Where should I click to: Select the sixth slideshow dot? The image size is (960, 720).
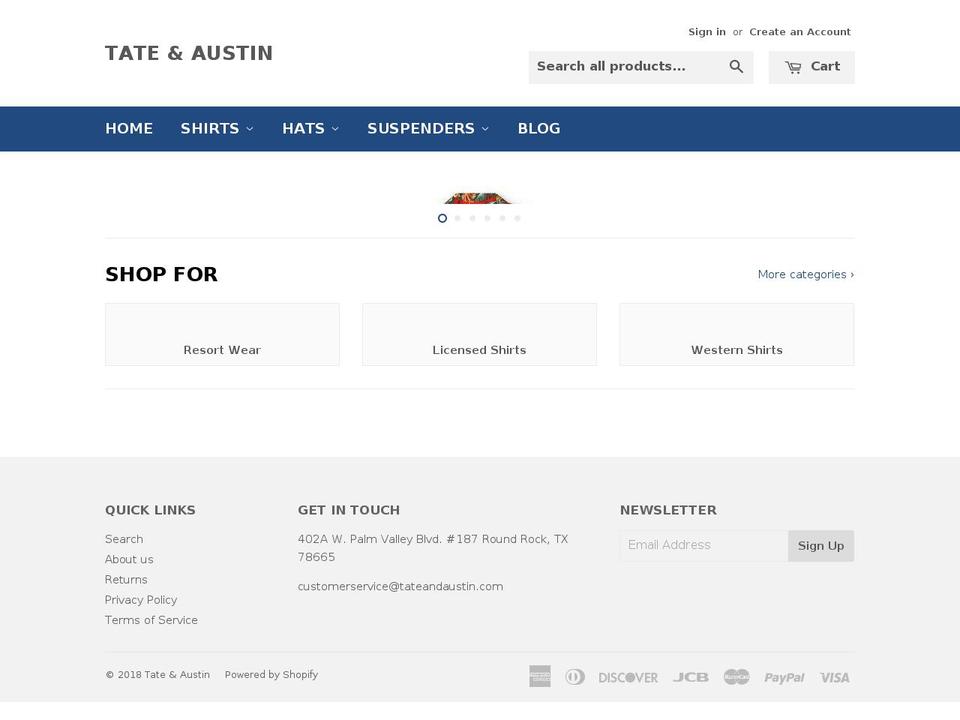click(x=517, y=218)
